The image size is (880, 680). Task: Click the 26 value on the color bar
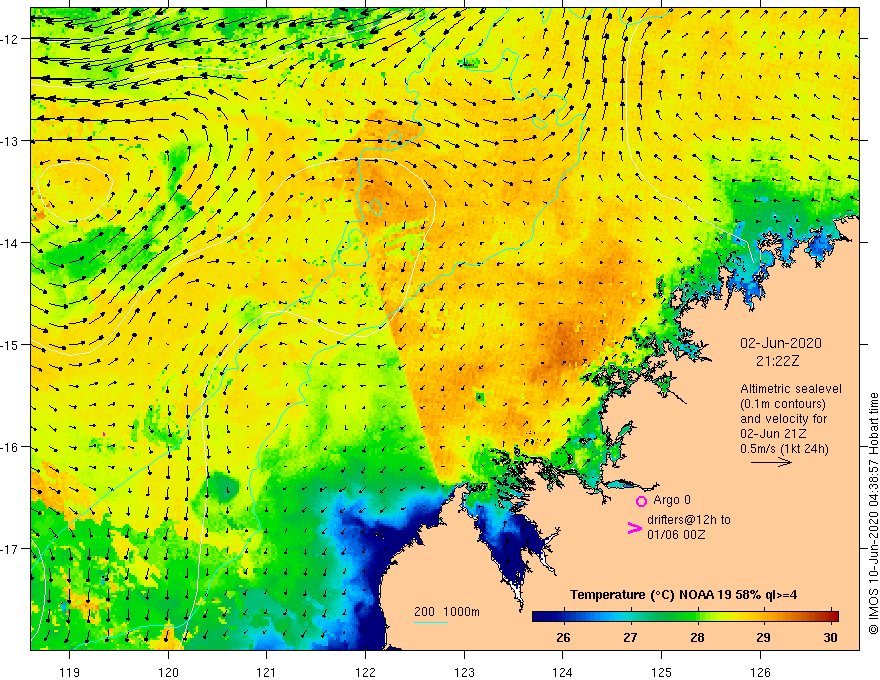[x=563, y=637]
